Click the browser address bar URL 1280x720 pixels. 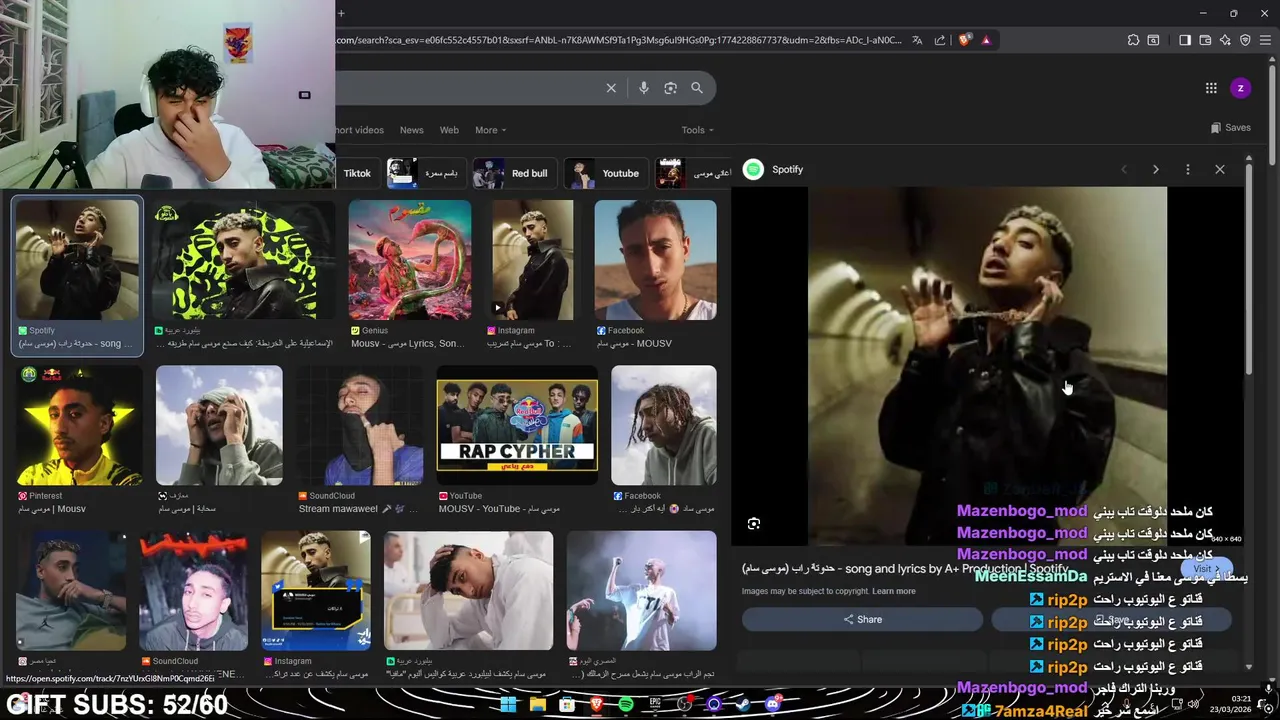click(620, 40)
